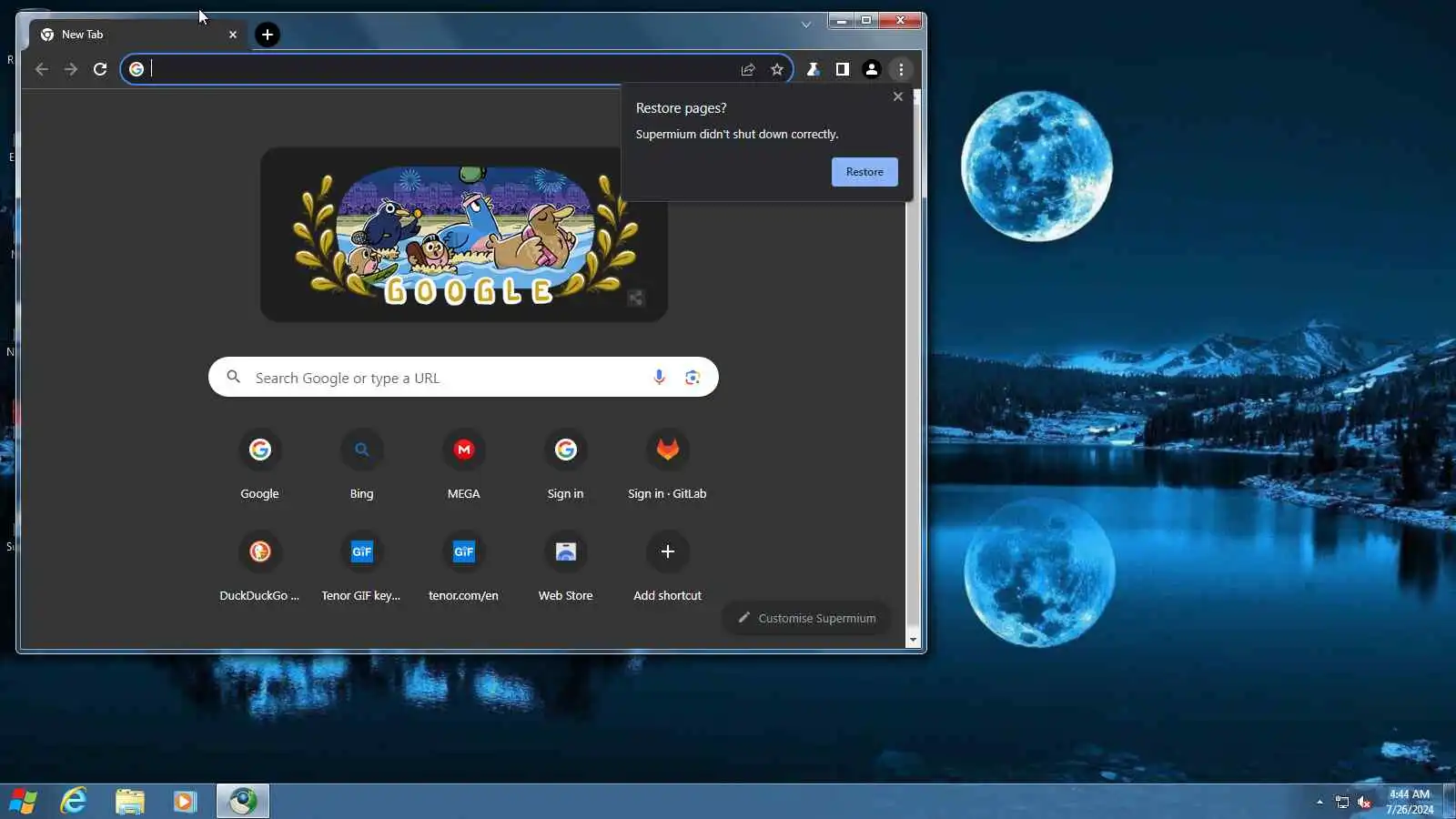1456x819 pixels.
Task: Click the Supermium taskbar button
Action: (243, 802)
